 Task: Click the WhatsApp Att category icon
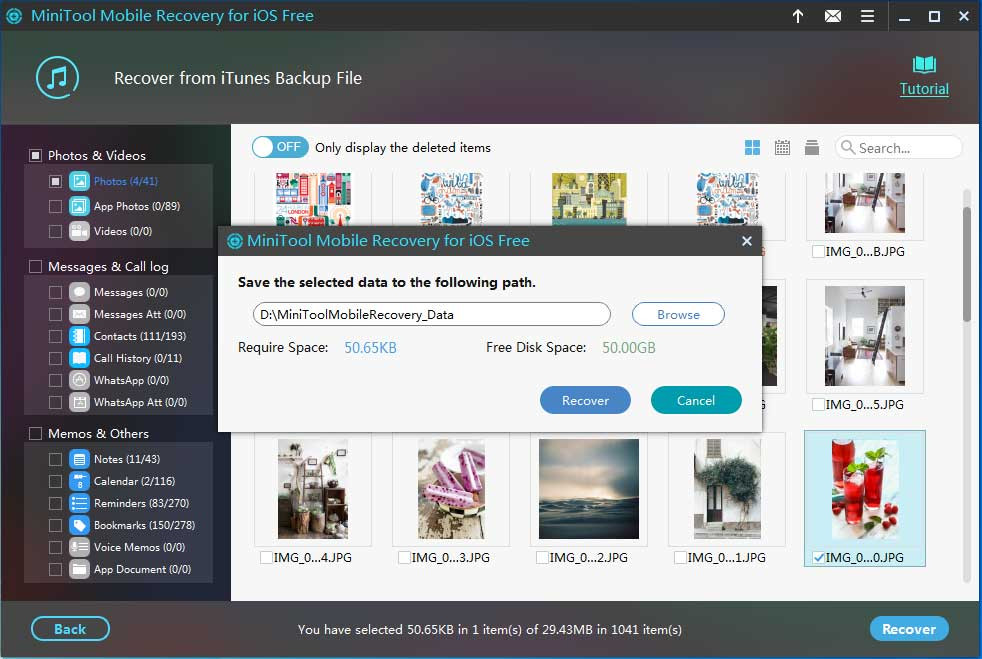click(x=79, y=402)
